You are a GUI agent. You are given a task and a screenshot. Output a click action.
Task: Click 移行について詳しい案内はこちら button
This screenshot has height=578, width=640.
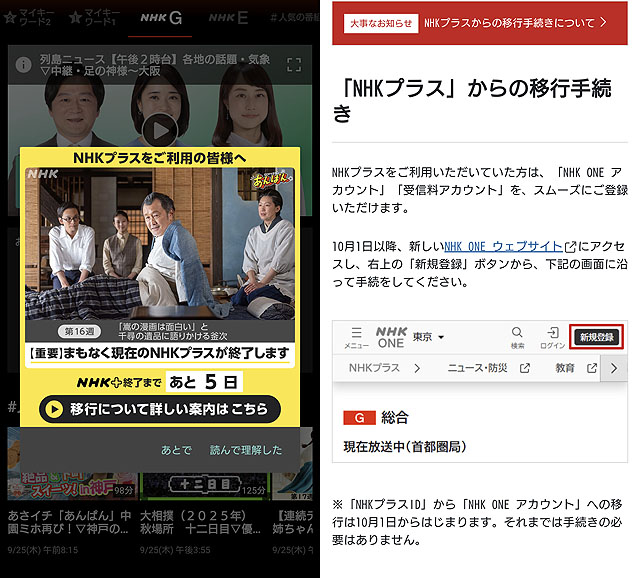coord(160,409)
